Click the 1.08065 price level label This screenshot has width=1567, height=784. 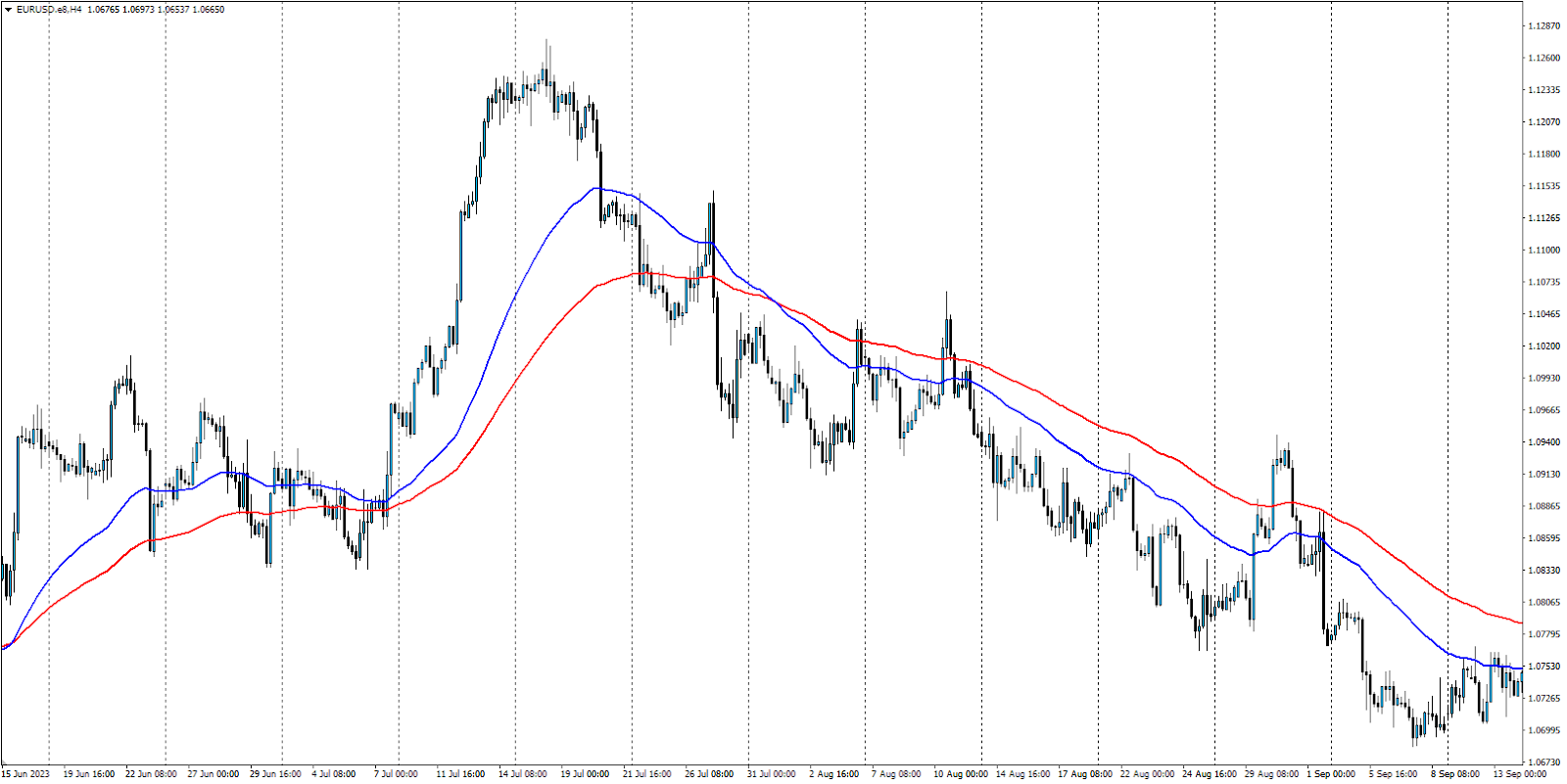[x=1544, y=603]
